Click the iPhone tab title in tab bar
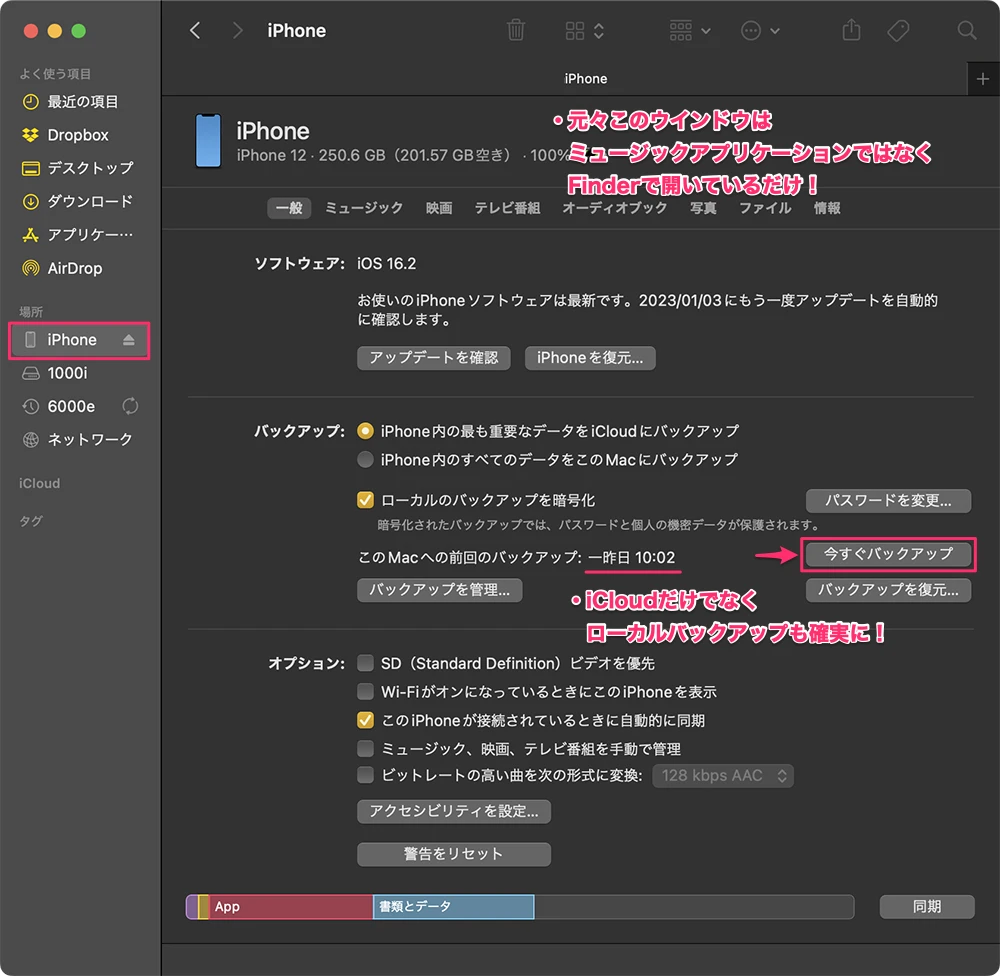The height and width of the screenshot is (976, 1000). click(x=585, y=79)
